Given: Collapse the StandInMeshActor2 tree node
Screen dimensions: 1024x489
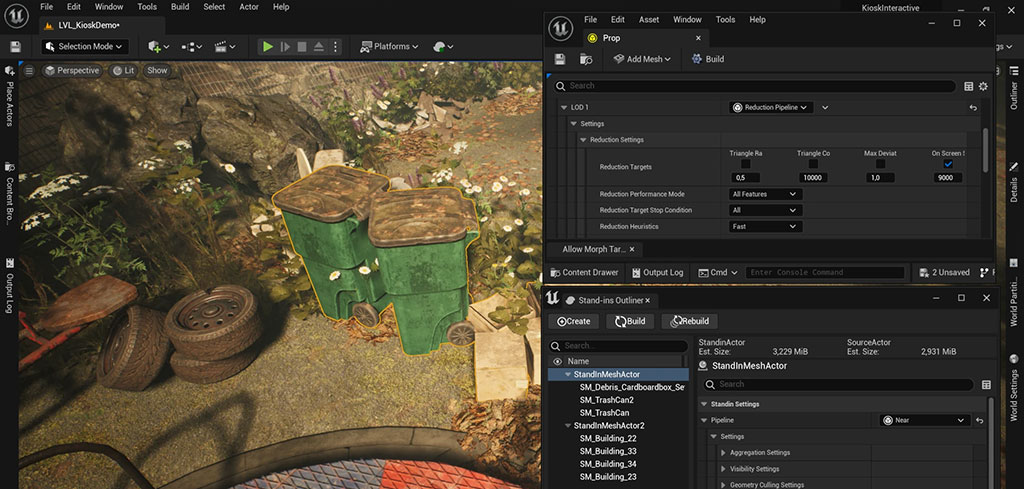Looking at the screenshot, I should (568, 426).
